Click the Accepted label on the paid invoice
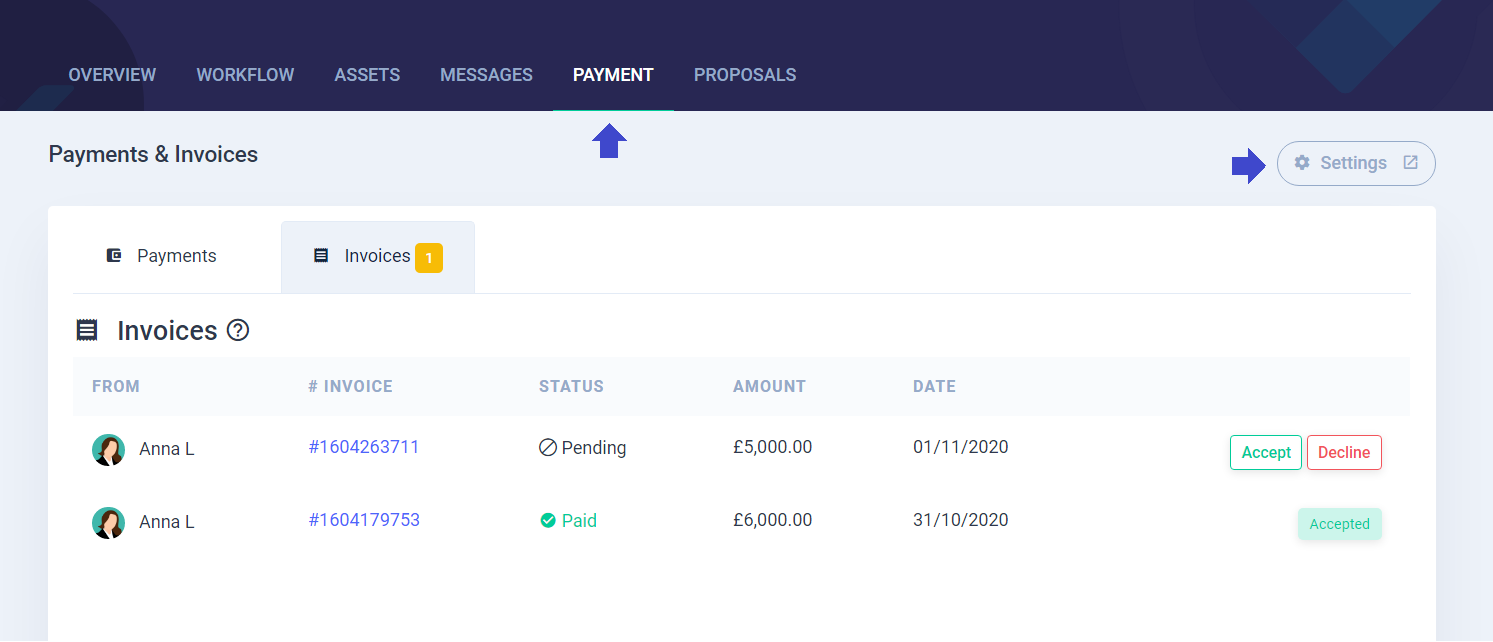The height and width of the screenshot is (642, 1493). (1340, 524)
